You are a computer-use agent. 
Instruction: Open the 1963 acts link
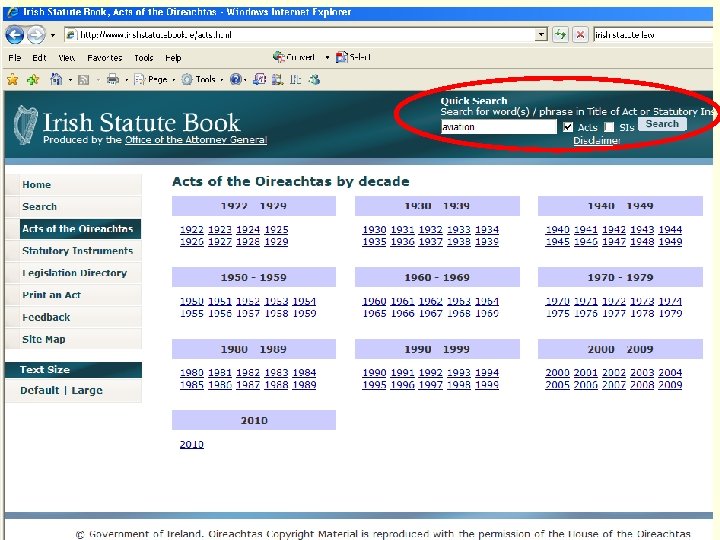pos(459,301)
